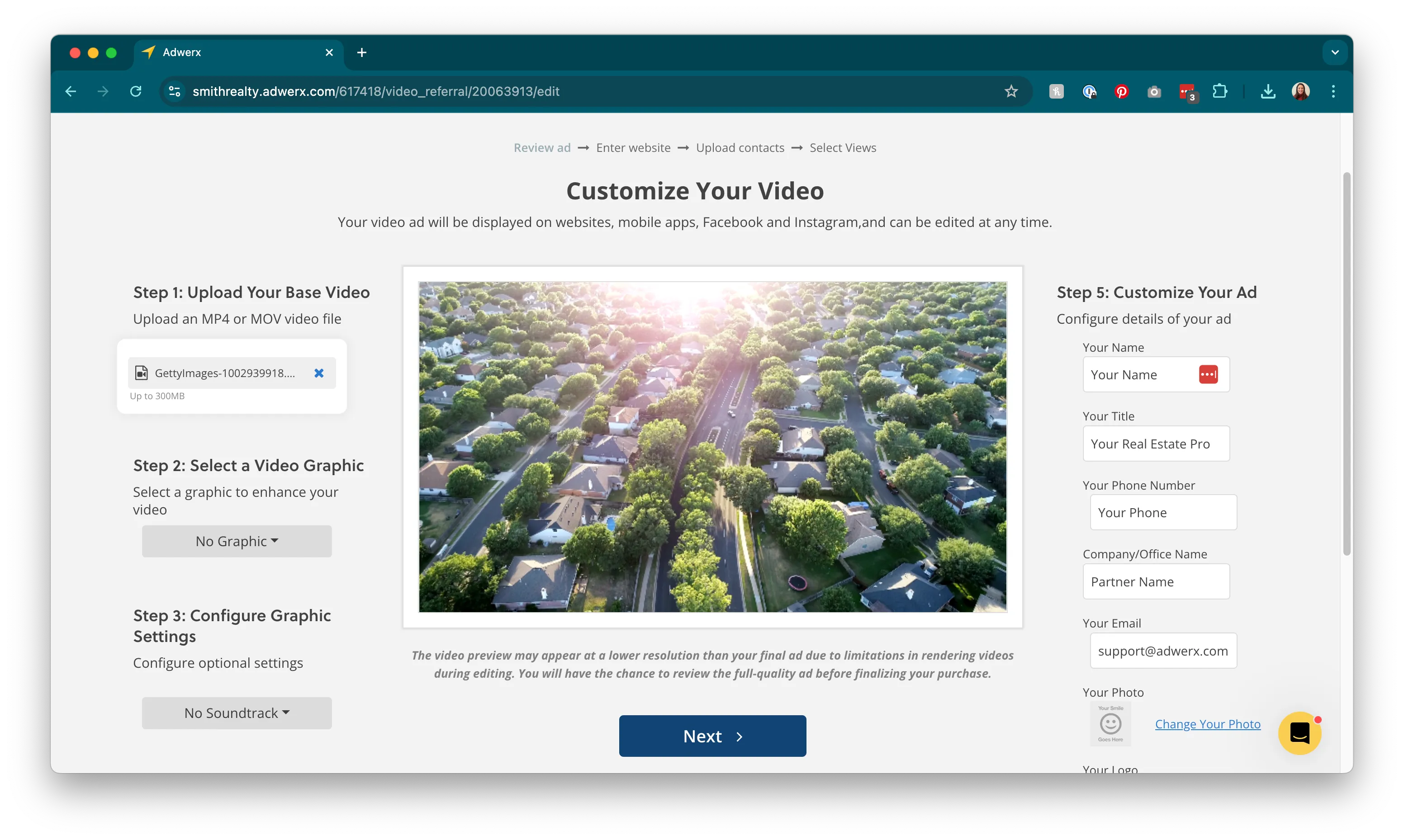
Task: Select the Adwerx tab
Action: (238, 52)
